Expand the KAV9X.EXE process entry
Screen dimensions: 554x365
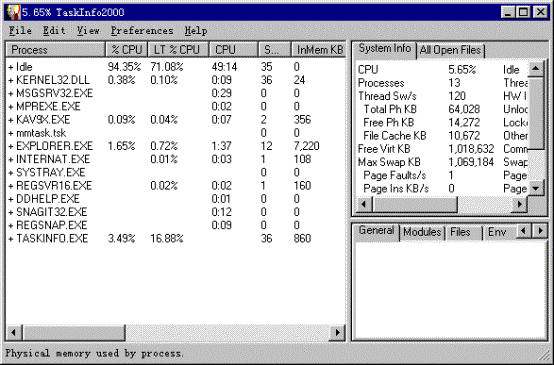tap(11, 120)
